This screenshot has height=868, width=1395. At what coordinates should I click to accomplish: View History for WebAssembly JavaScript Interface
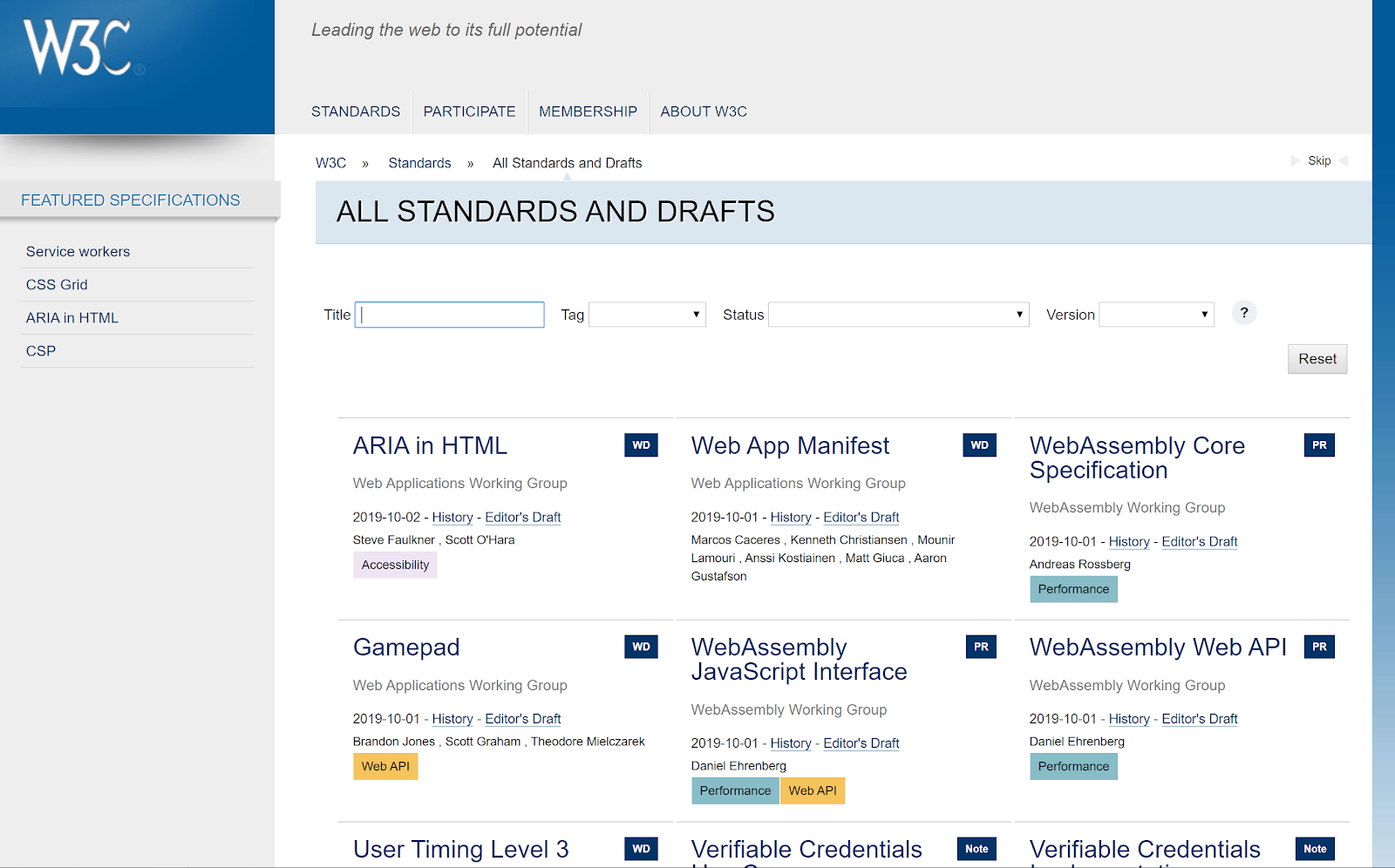click(791, 743)
